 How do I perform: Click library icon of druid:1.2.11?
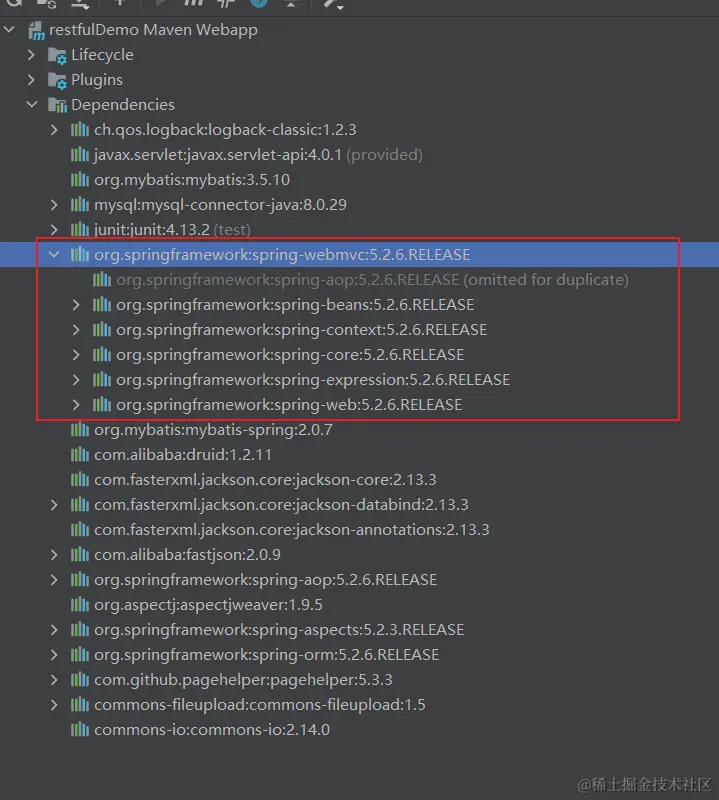[x=80, y=455]
